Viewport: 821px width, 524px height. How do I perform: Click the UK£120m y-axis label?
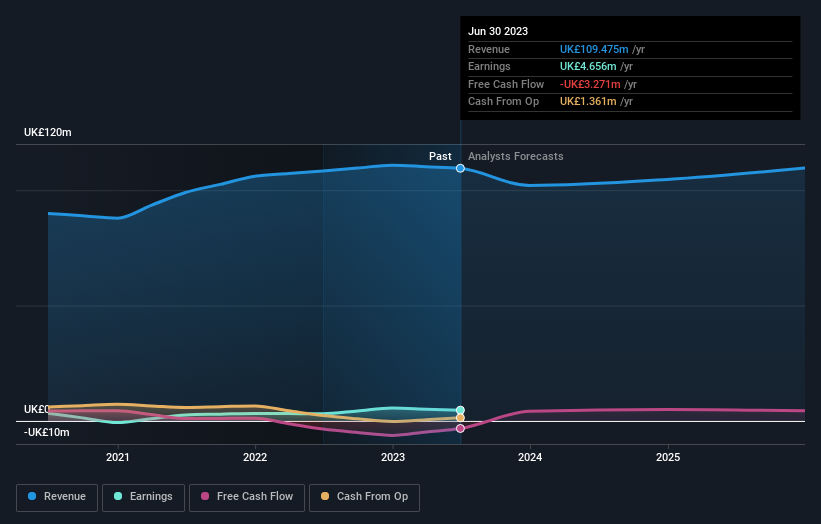pos(48,132)
